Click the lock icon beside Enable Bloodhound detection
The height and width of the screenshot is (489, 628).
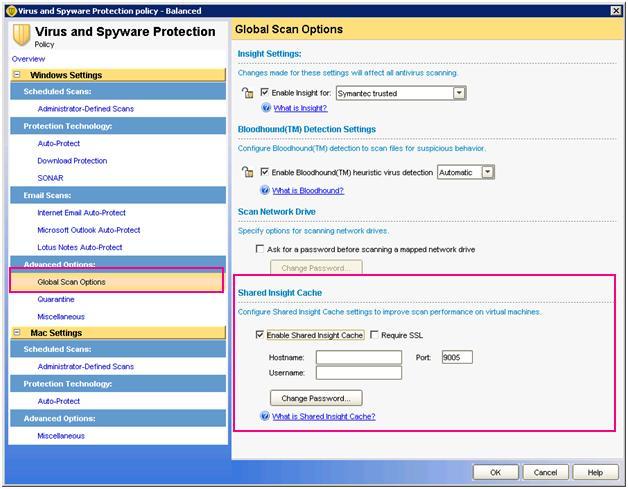tap(248, 172)
